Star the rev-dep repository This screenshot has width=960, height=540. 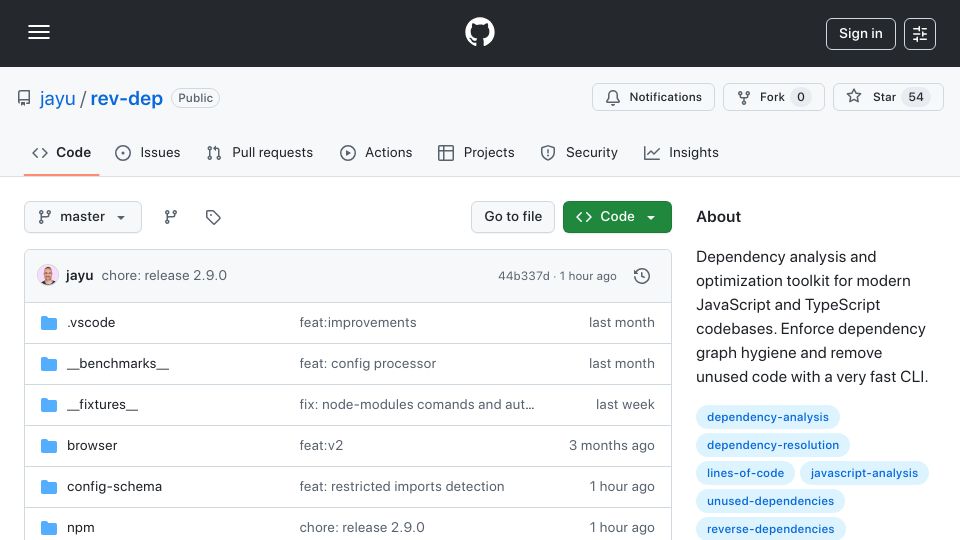tap(888, 97)
